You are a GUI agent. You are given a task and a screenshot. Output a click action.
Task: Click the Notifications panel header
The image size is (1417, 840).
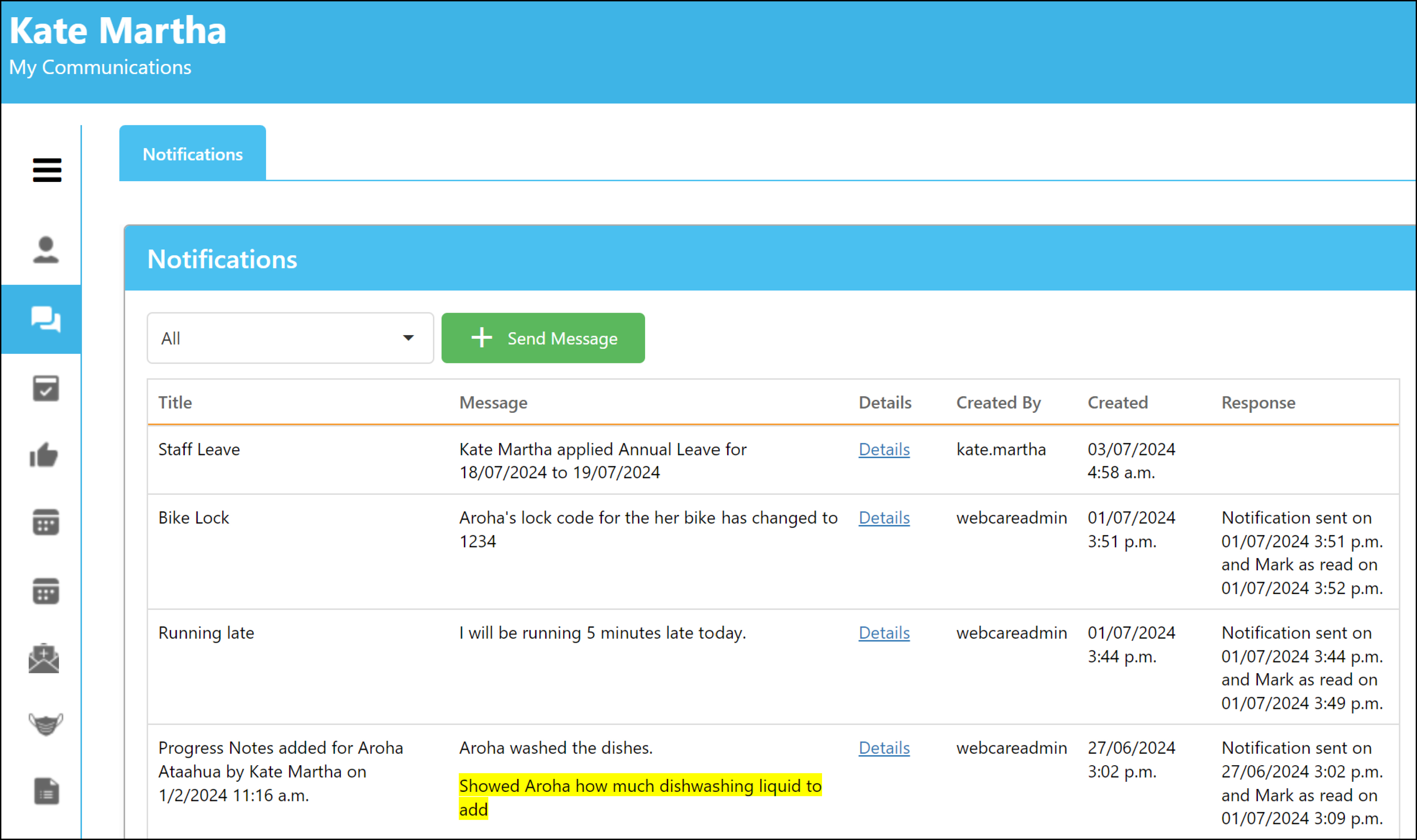pyautogui.click(x=770, y=259)
